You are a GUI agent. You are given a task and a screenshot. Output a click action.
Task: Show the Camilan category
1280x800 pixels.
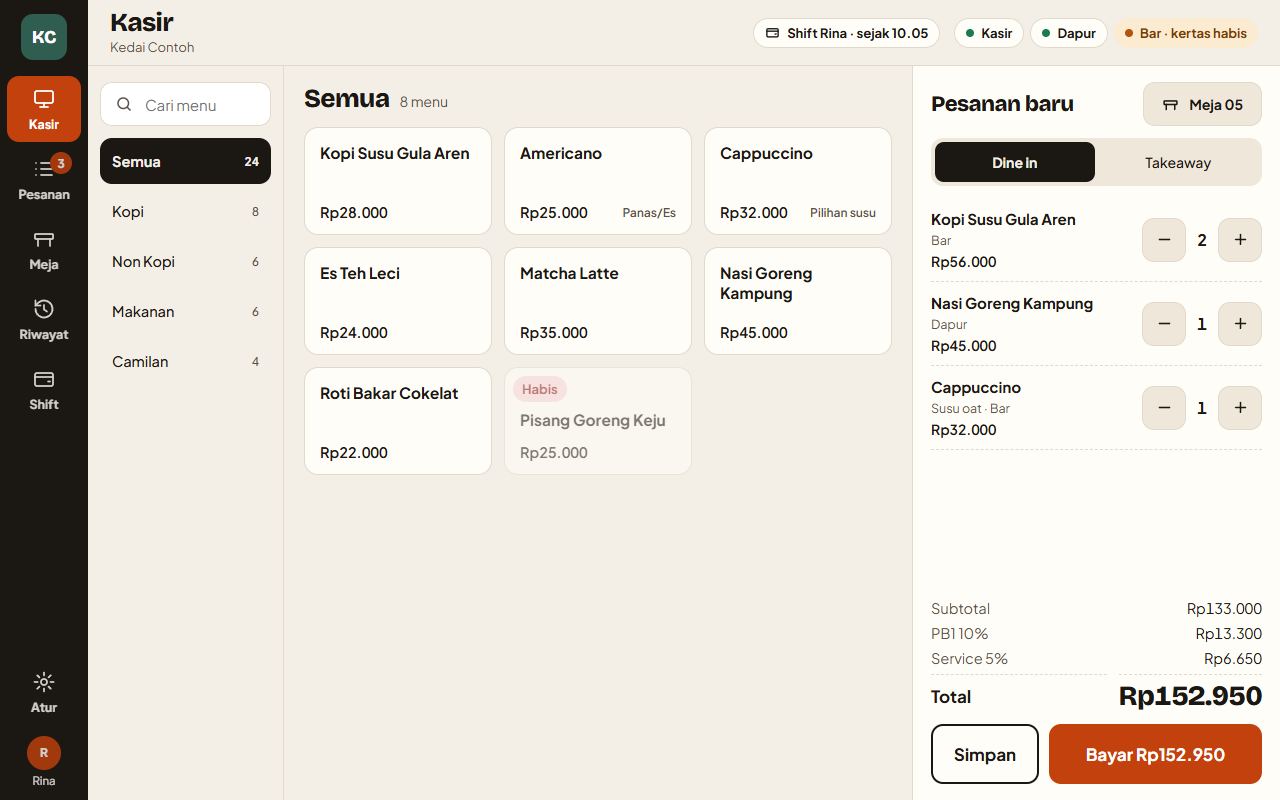tap(185, 361)
